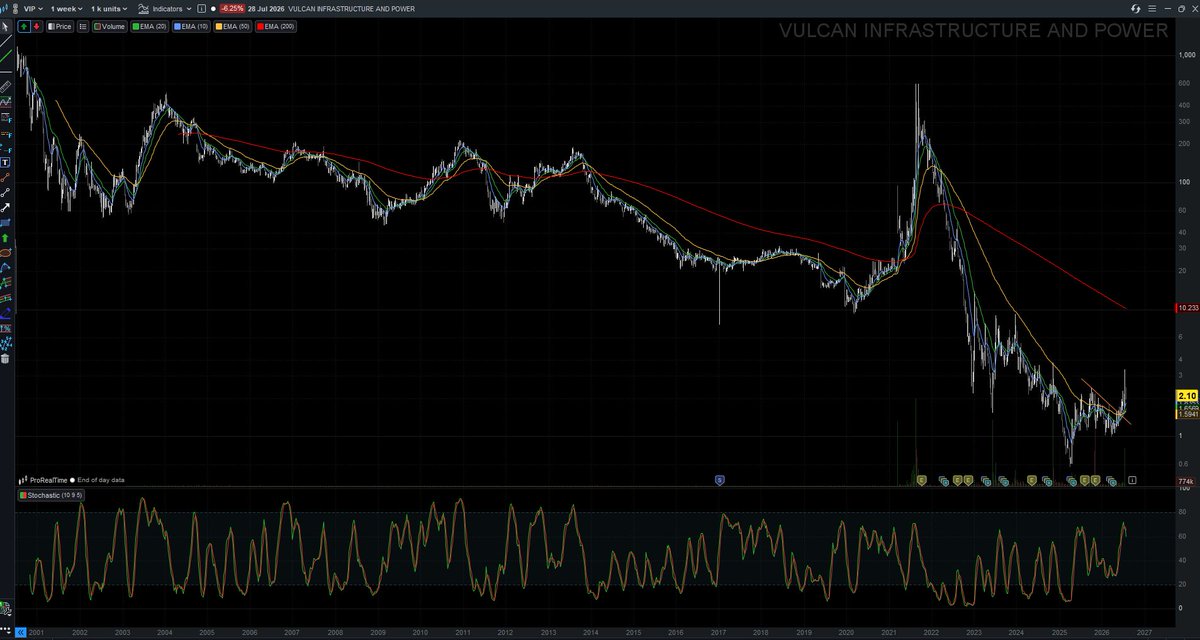Click the -6.25% change badge

(x=232, y=9)
